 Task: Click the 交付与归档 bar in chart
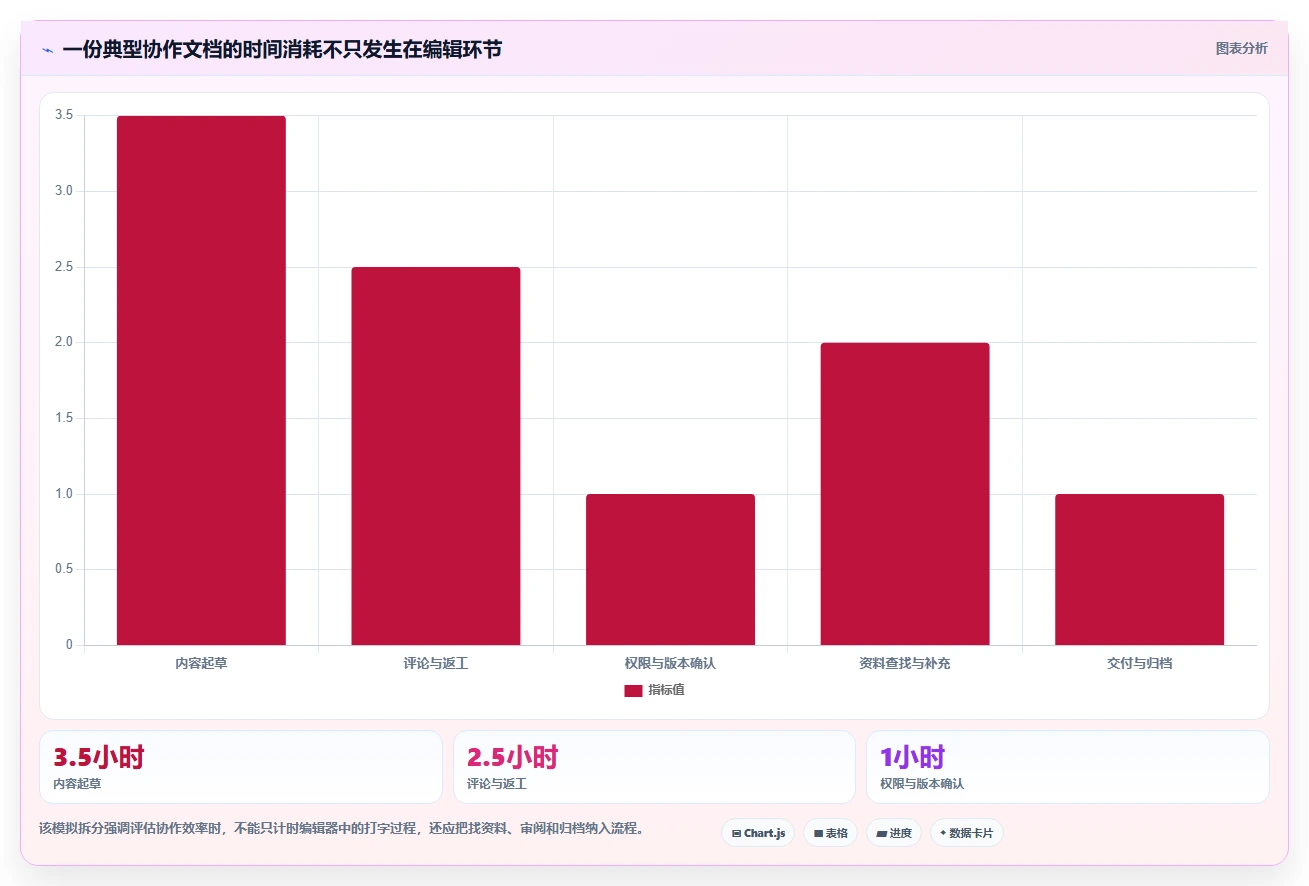(x=1139, y=569)
